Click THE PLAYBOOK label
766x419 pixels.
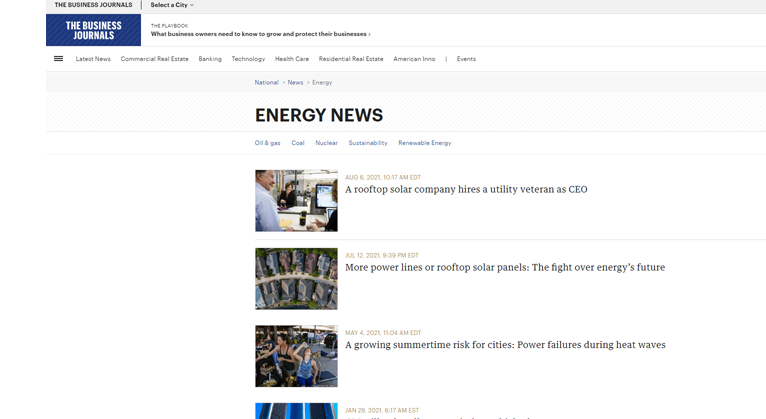click(169, 26)
